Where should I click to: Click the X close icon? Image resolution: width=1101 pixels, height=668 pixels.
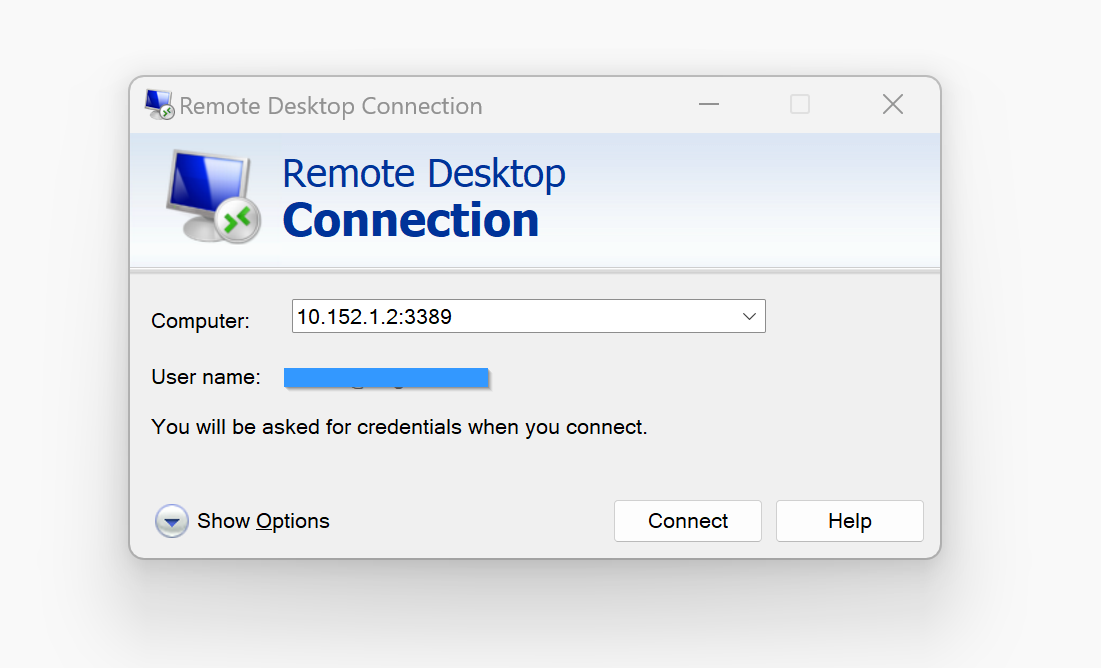[892, 104]
